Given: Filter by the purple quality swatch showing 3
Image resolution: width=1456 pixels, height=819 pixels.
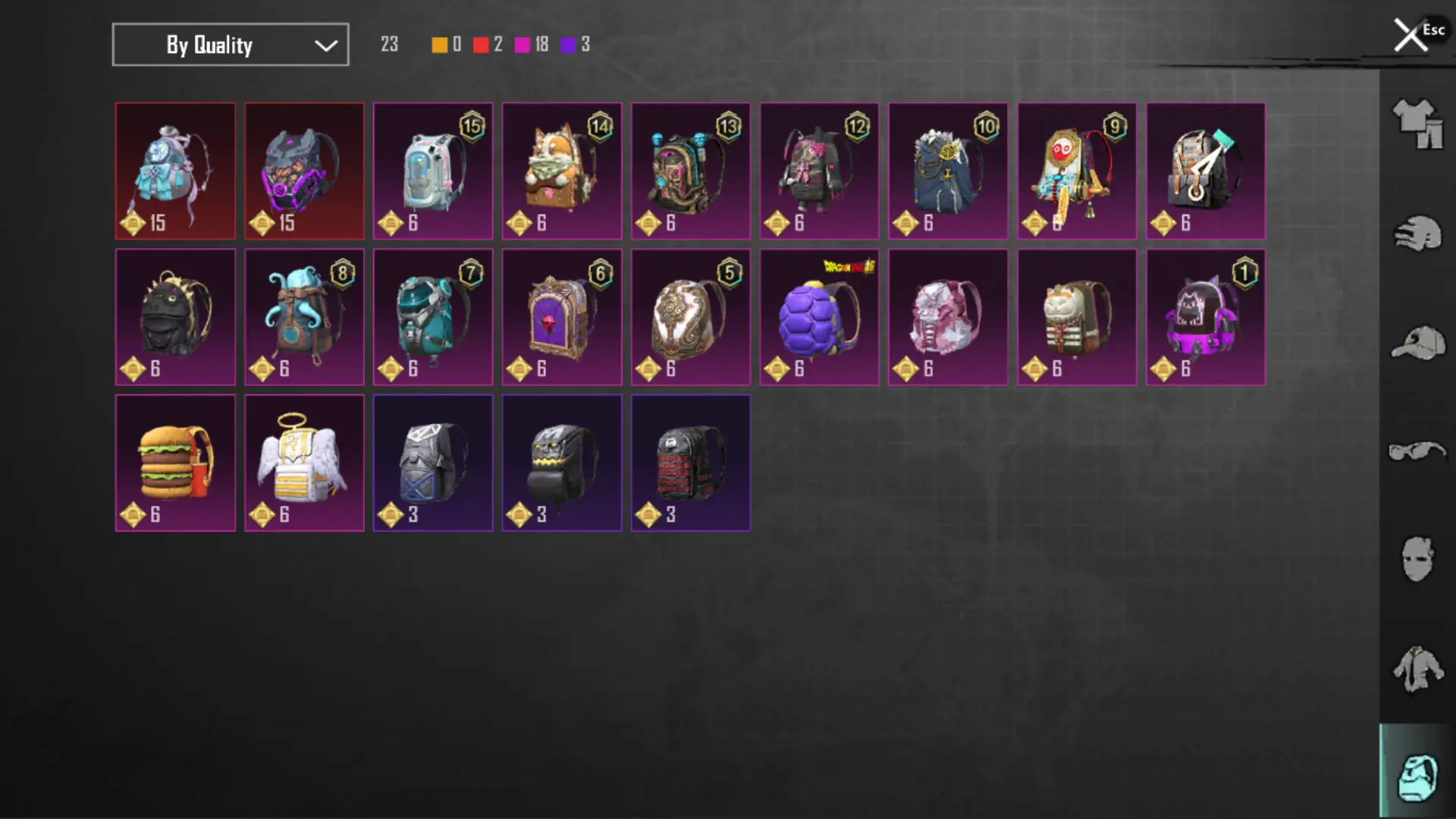Looking at the screenshot, I should [x=568, y=45].
